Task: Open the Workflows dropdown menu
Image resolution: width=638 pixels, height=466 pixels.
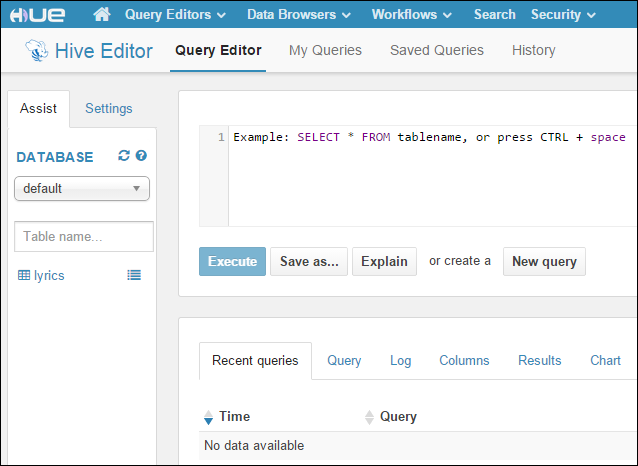Action: (411, 15)
